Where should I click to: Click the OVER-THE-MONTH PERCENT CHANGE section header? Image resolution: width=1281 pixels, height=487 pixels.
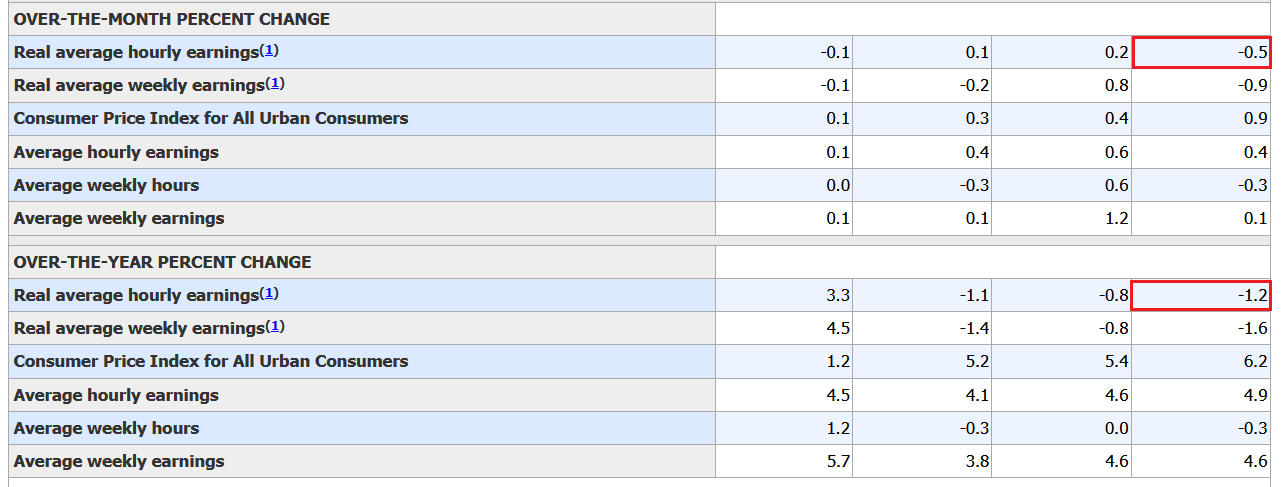(172, 19)
